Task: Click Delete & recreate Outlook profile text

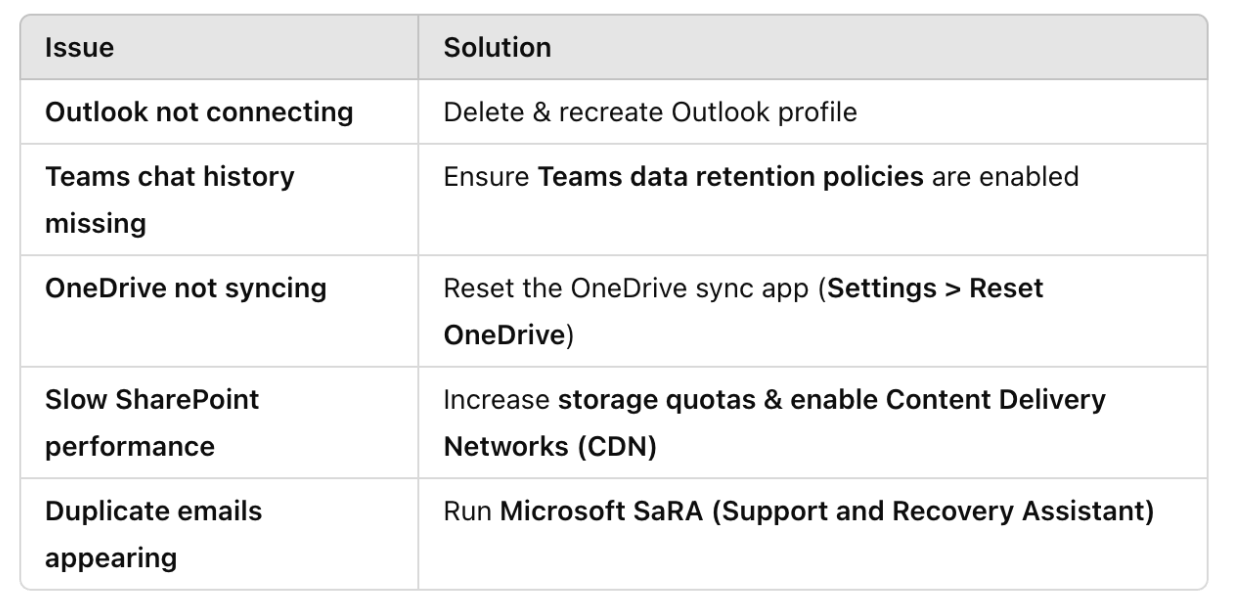Action: [x=650, y=112]
